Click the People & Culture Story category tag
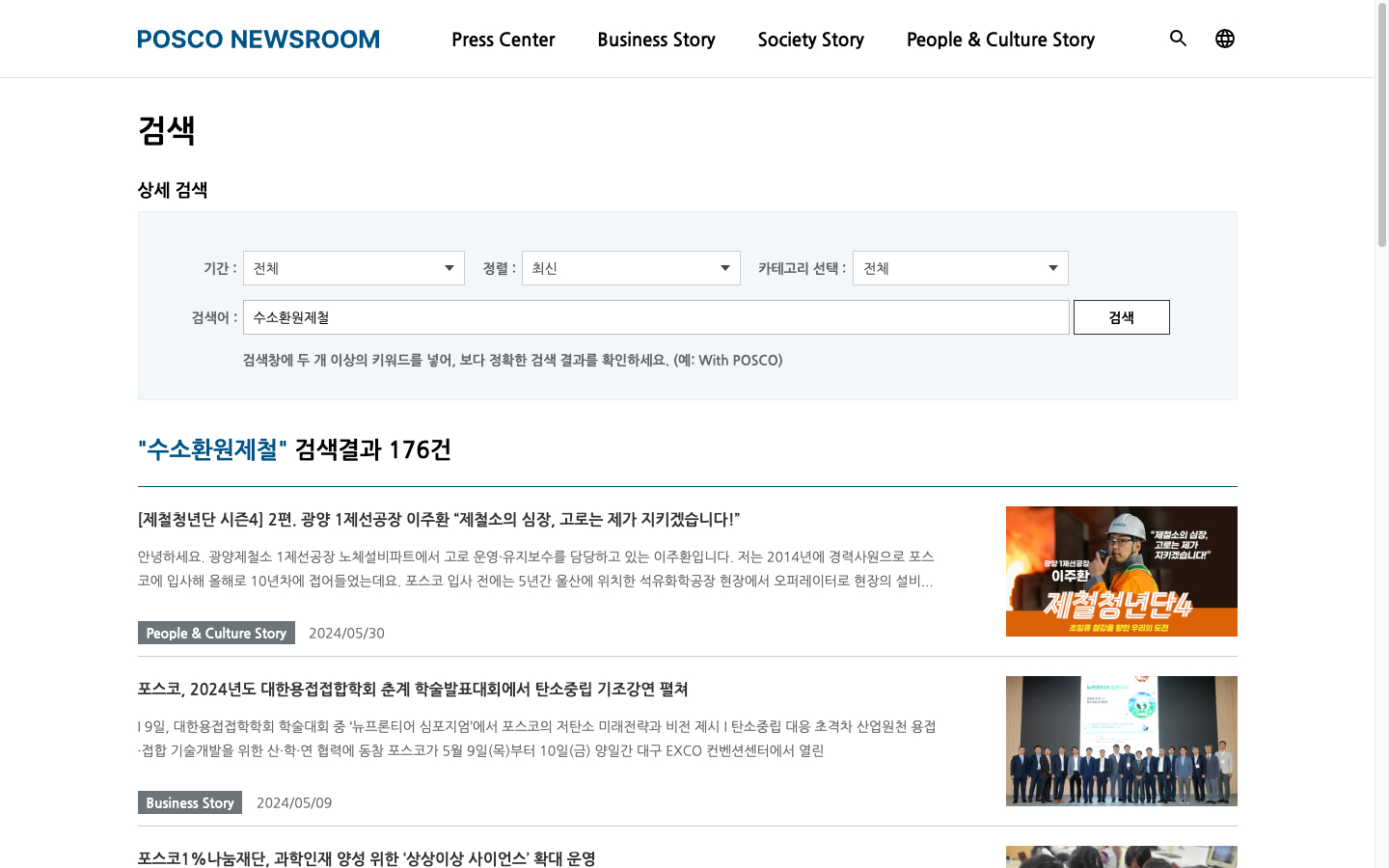This screenshot has height=868, width=1389. click(216, 633)
